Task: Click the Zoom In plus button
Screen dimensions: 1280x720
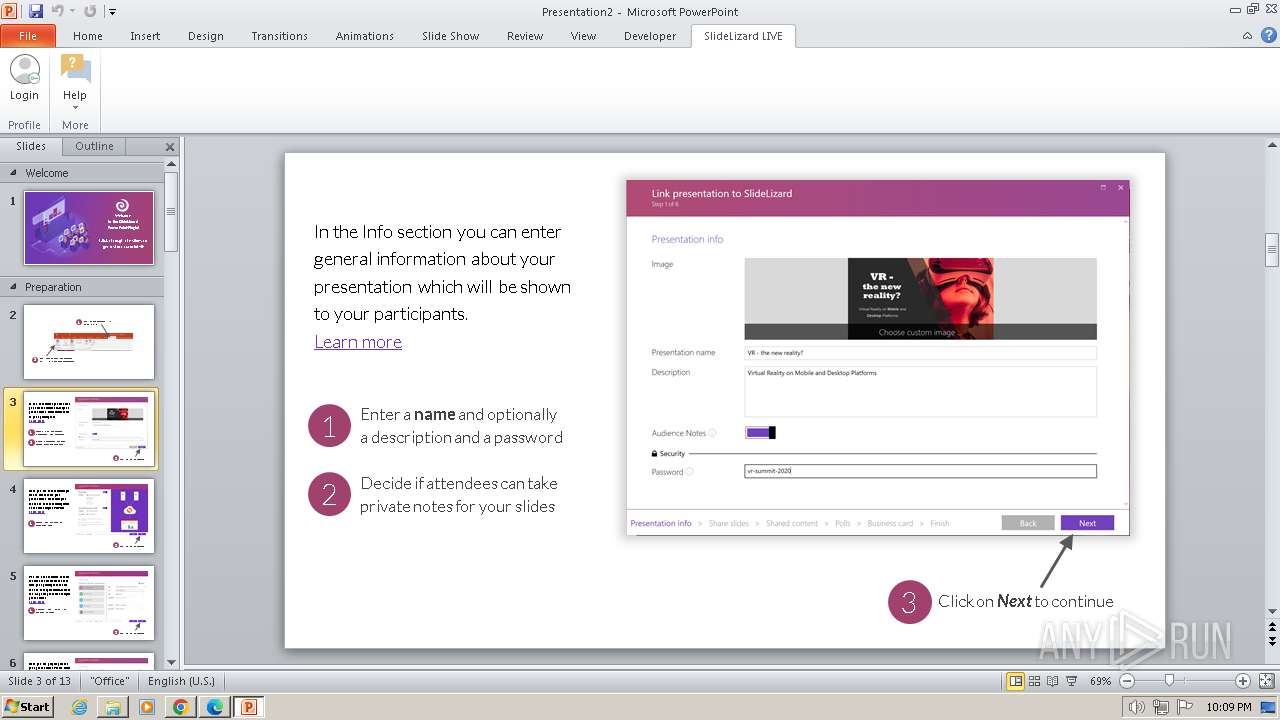Action: (1243, 681)
